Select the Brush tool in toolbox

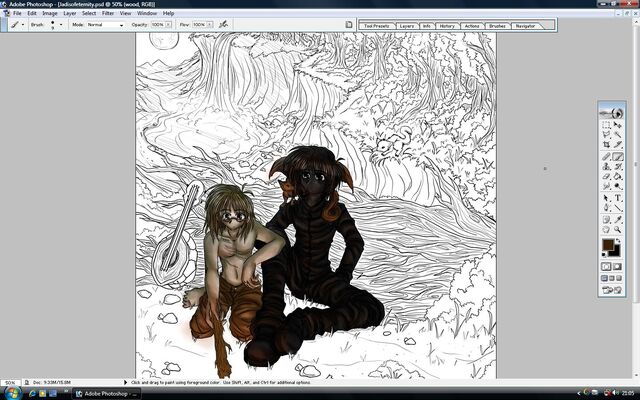(618, 156)
